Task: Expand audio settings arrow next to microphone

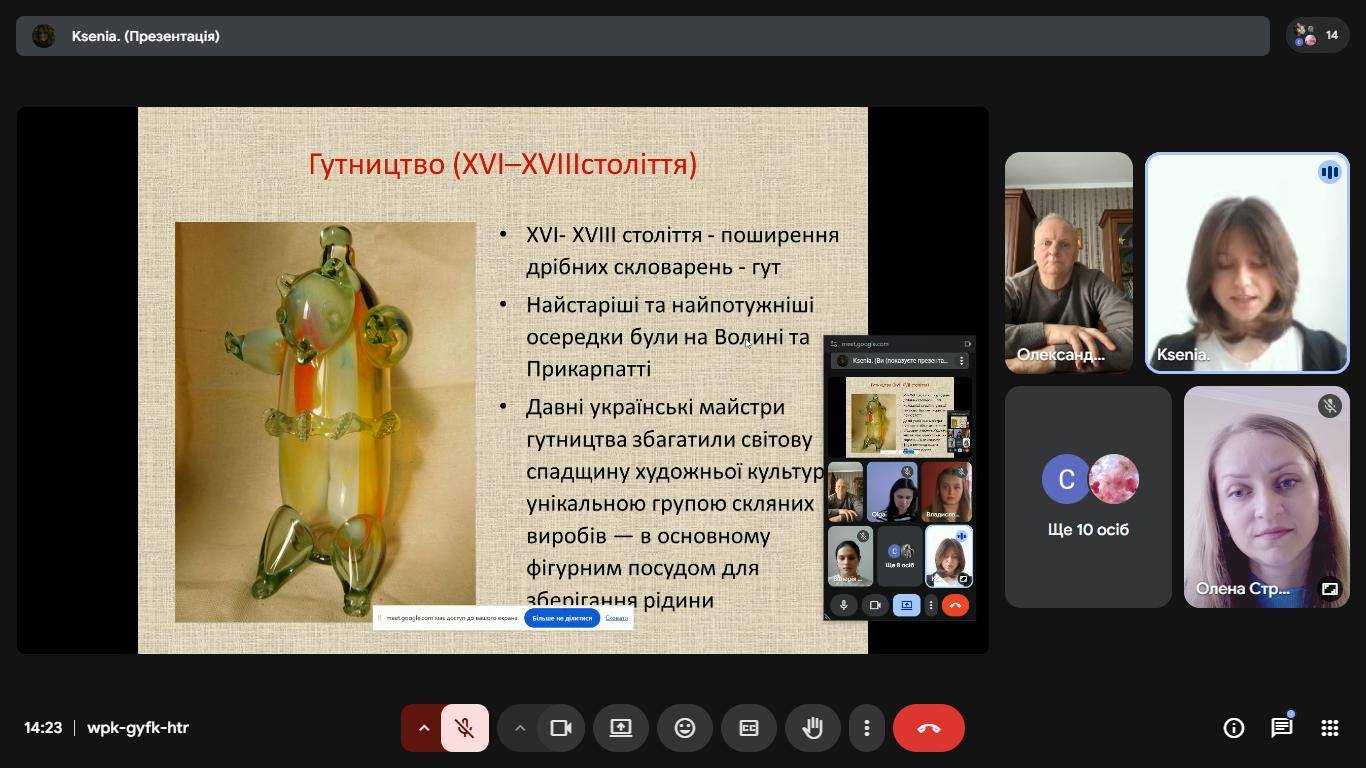Action: [x=423, y=728]
